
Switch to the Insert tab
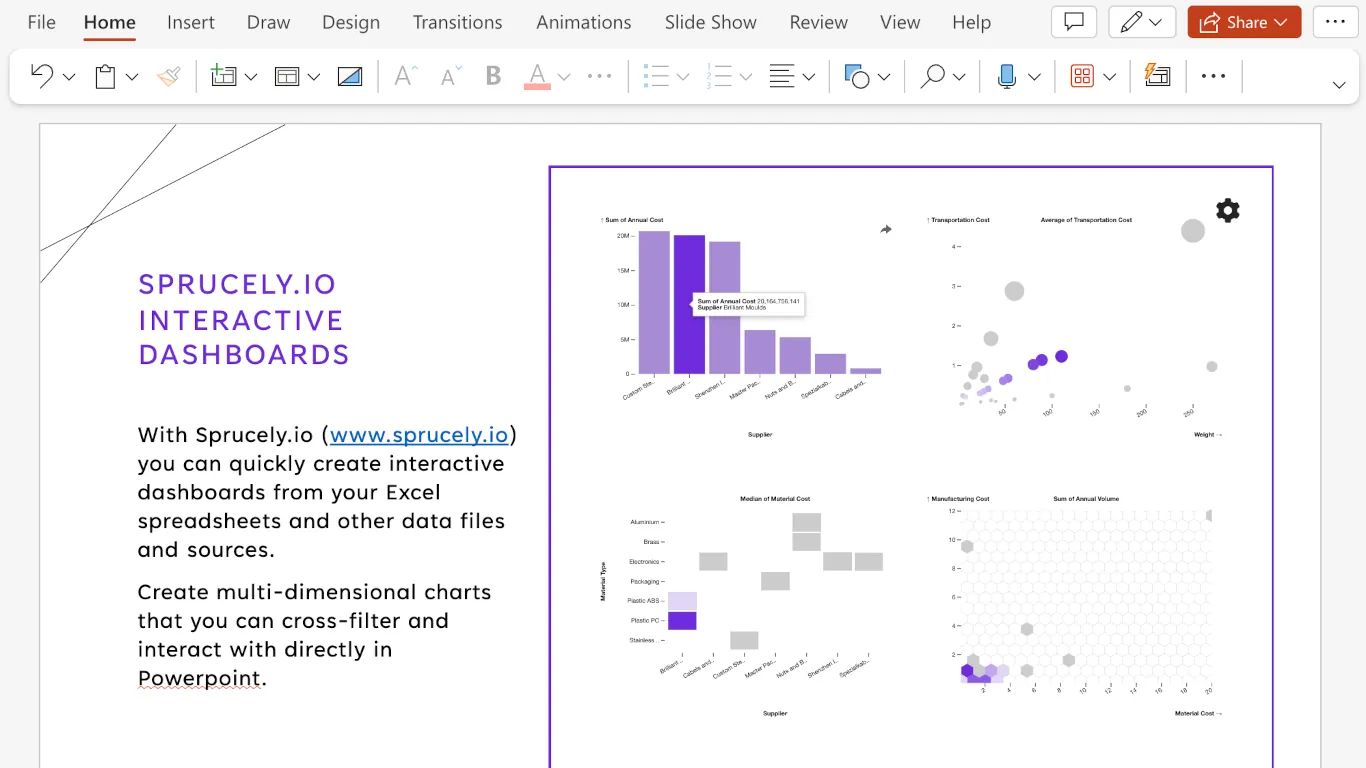click(x=190, y=21)
